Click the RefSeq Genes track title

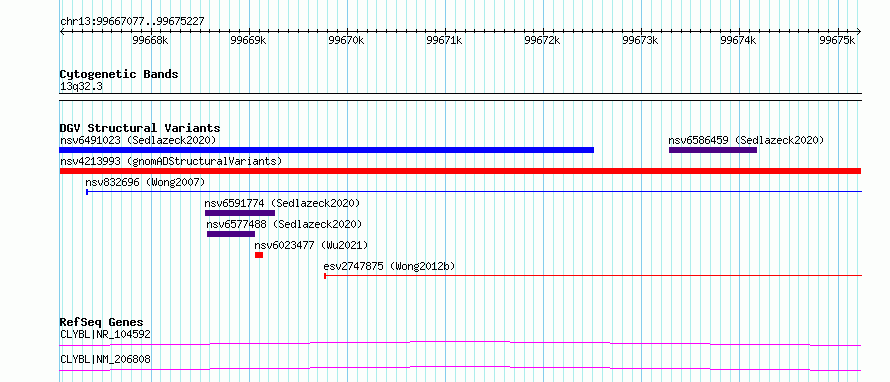(102, 322)
